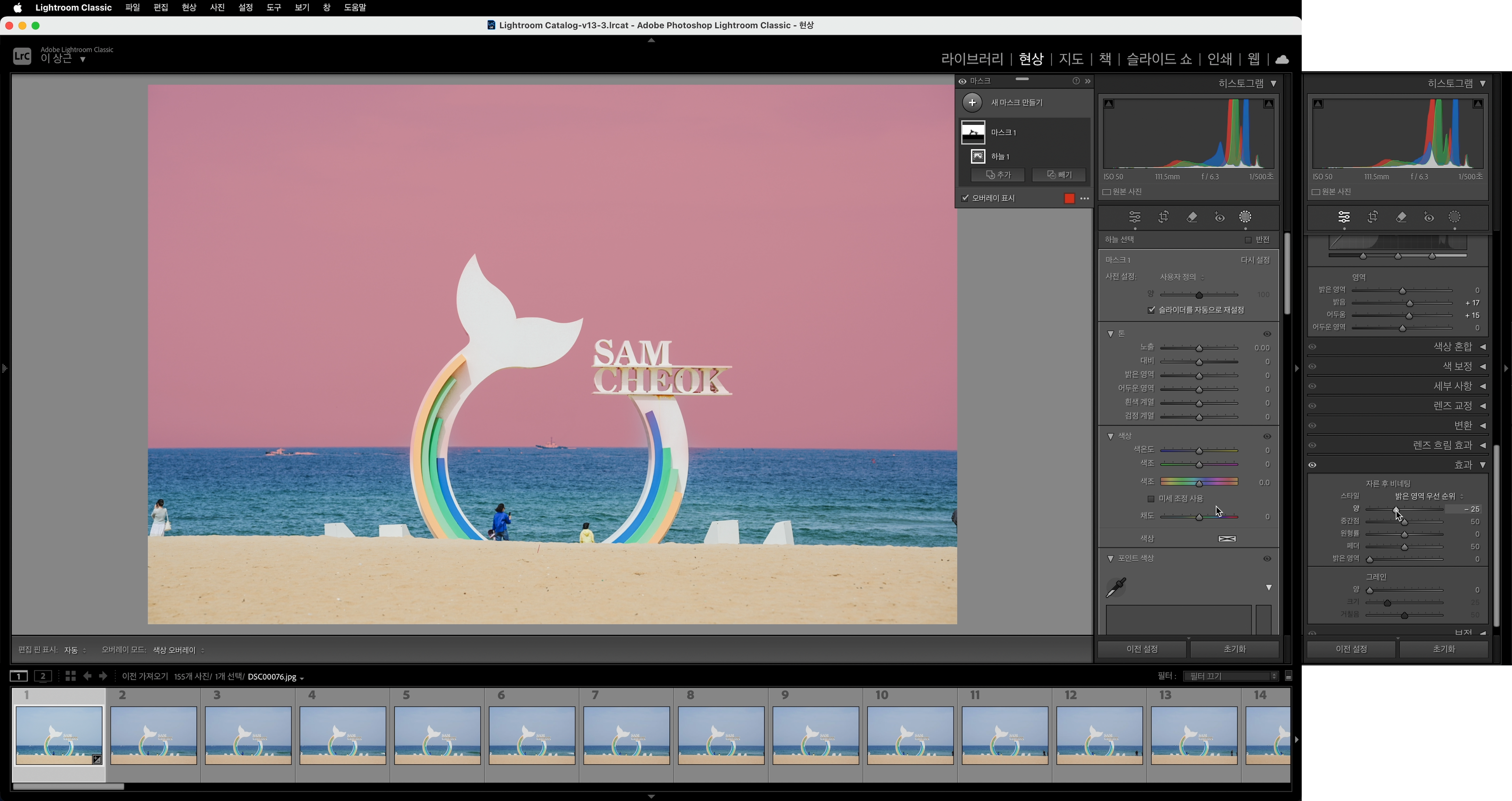Select the Healing eraser tool icon

1192,217
